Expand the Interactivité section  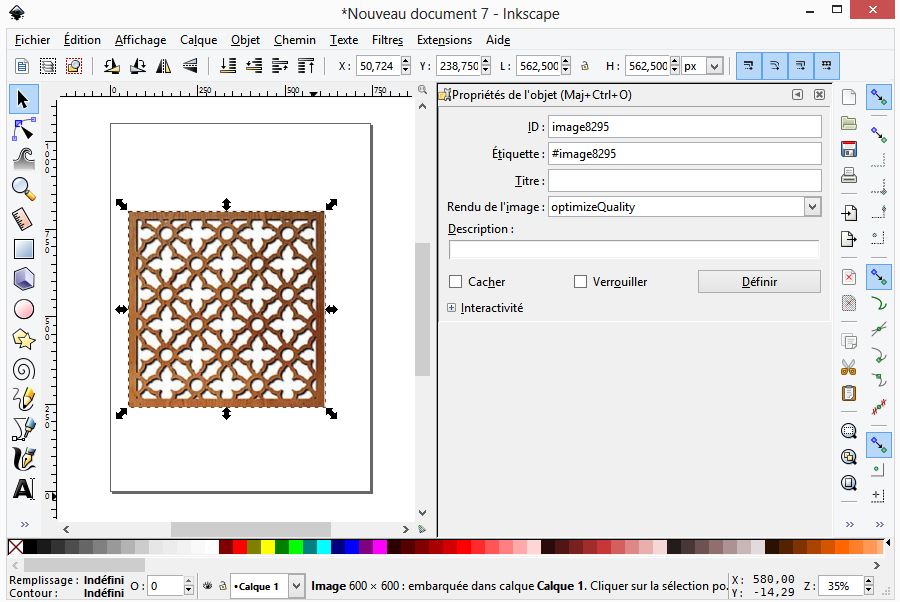coord(452,308)
